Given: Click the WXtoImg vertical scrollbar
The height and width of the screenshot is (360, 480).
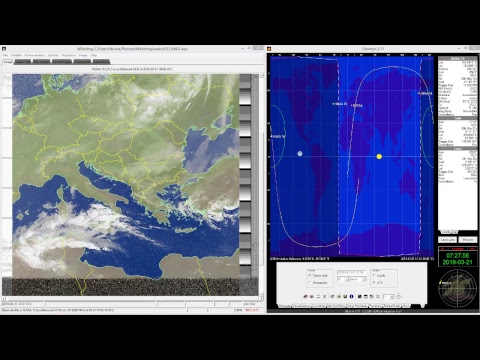Looking at the screenshot, I should click(261, 185).
